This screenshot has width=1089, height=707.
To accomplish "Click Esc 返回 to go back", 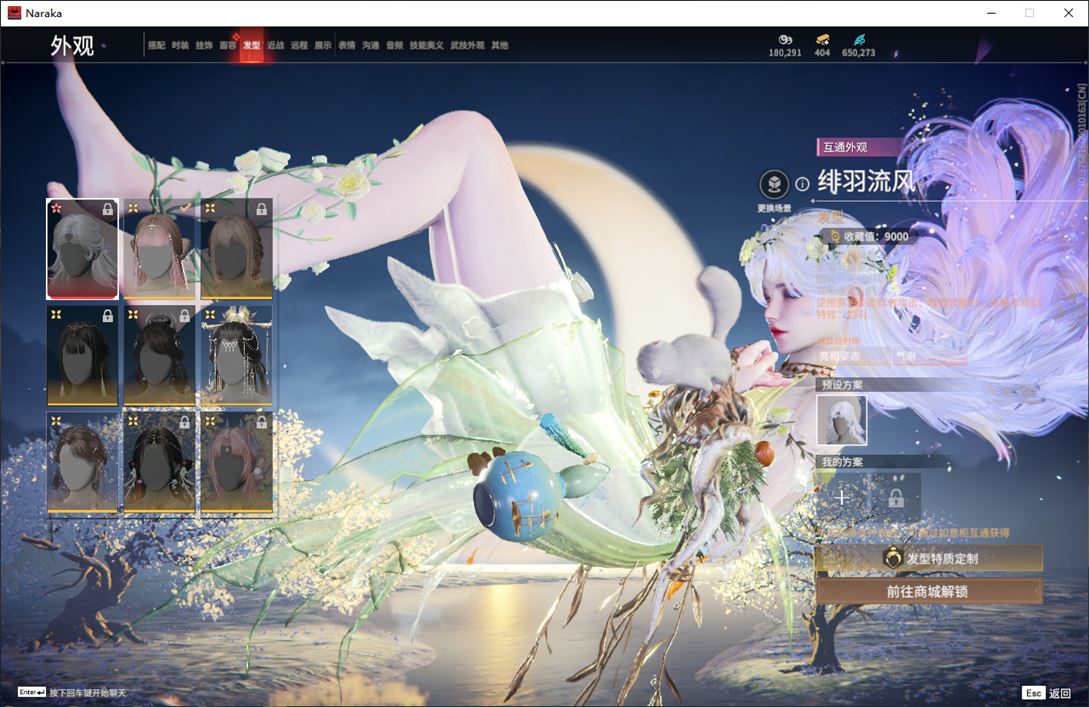I will point(1047,693).
